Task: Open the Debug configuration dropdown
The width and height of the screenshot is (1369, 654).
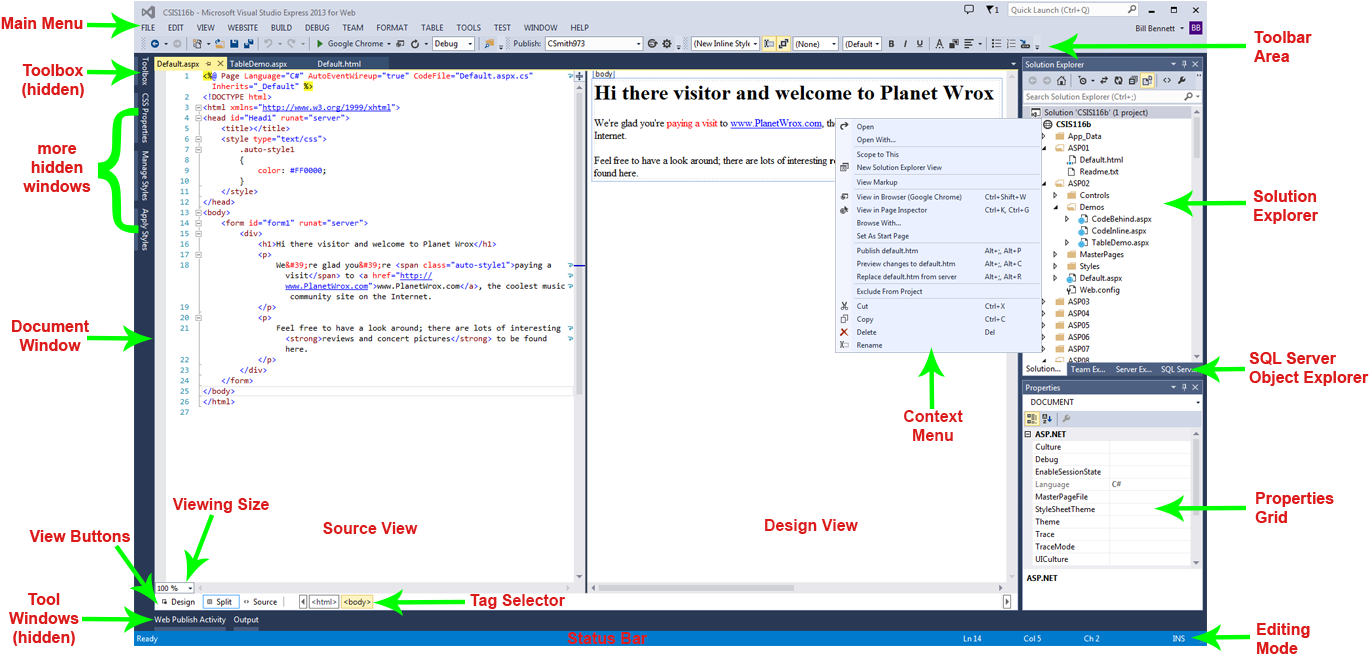Action: pyautogui.click(x=453, y=44)
